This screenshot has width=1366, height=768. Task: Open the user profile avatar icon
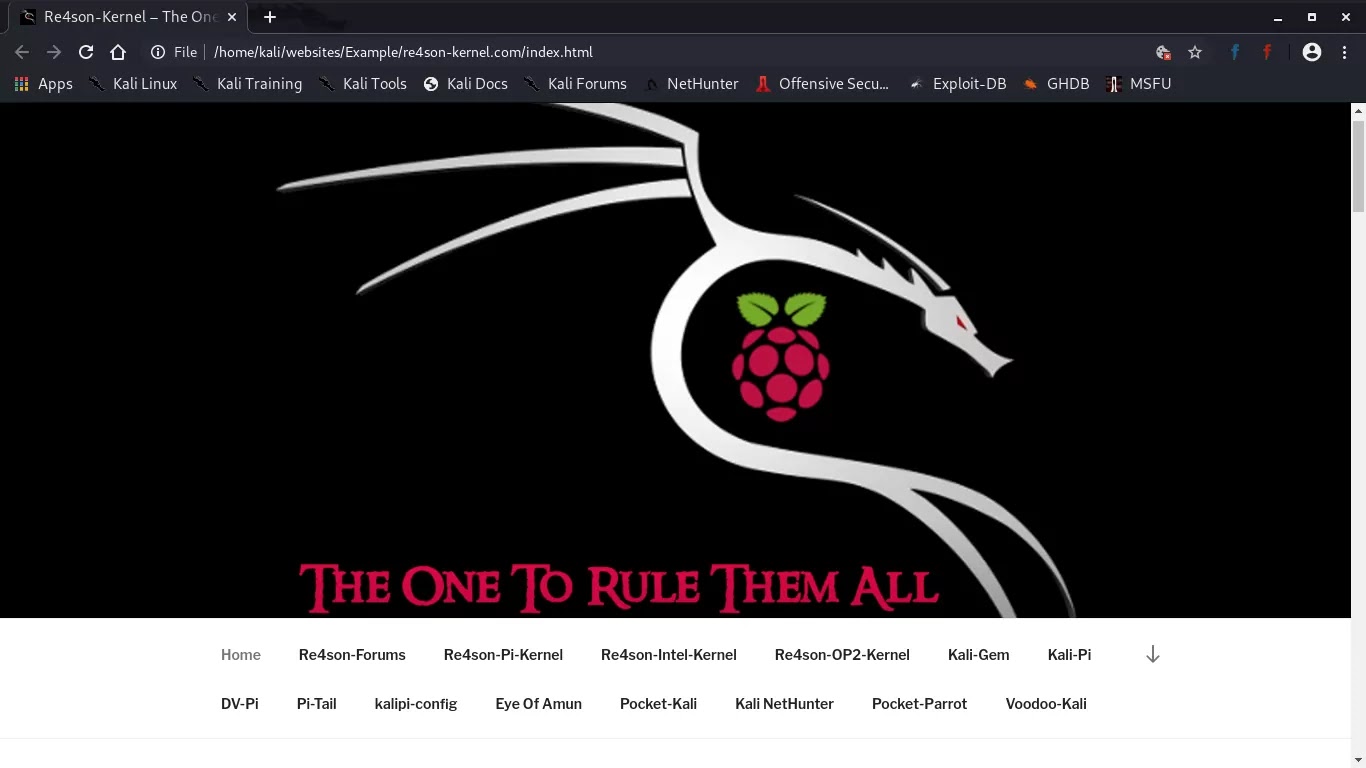[x=1312, y=52]
